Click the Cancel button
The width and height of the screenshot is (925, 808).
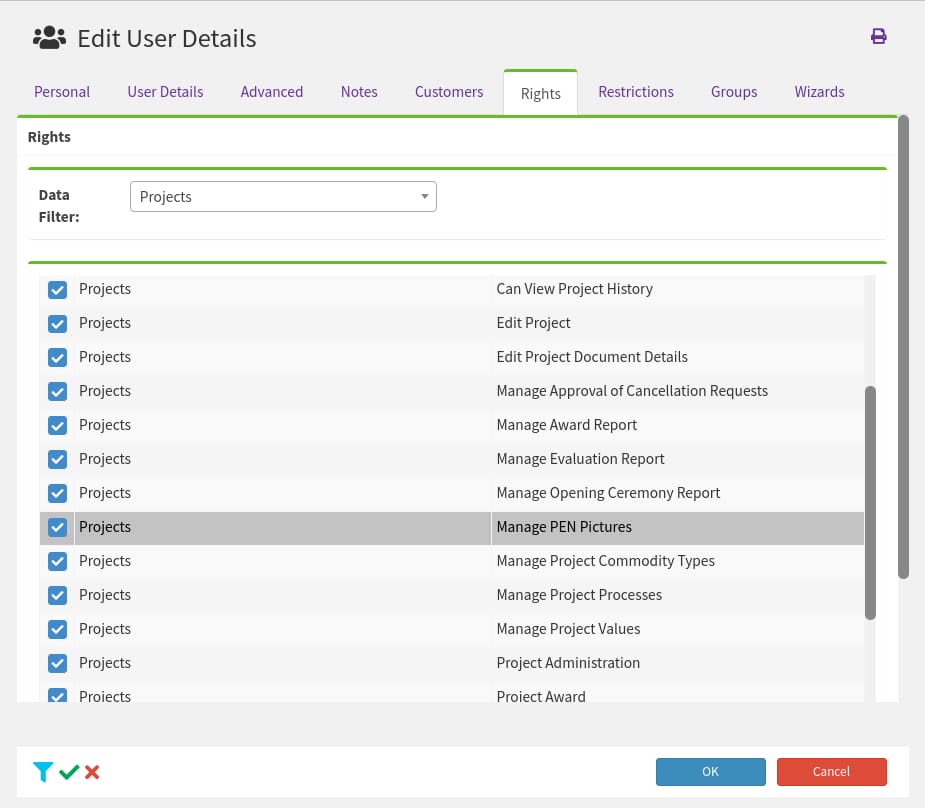(x=831, y=771)
